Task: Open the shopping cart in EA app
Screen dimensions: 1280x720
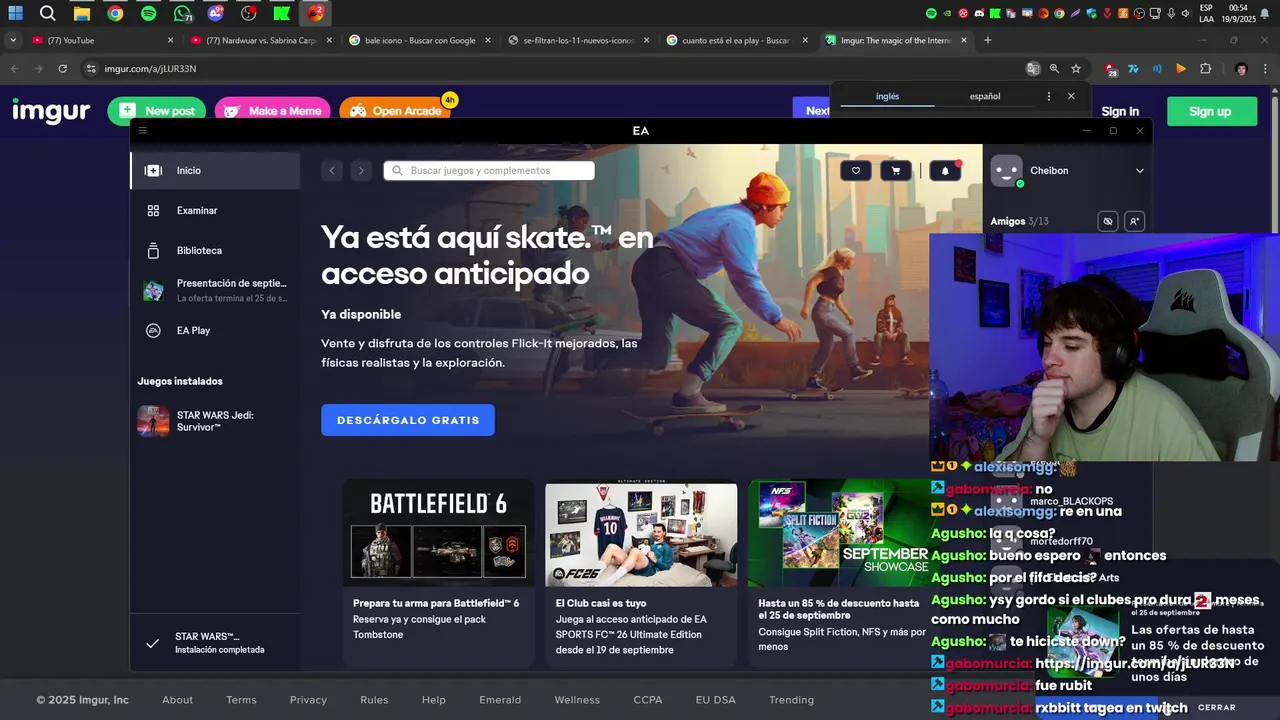Action: point(895,171)
